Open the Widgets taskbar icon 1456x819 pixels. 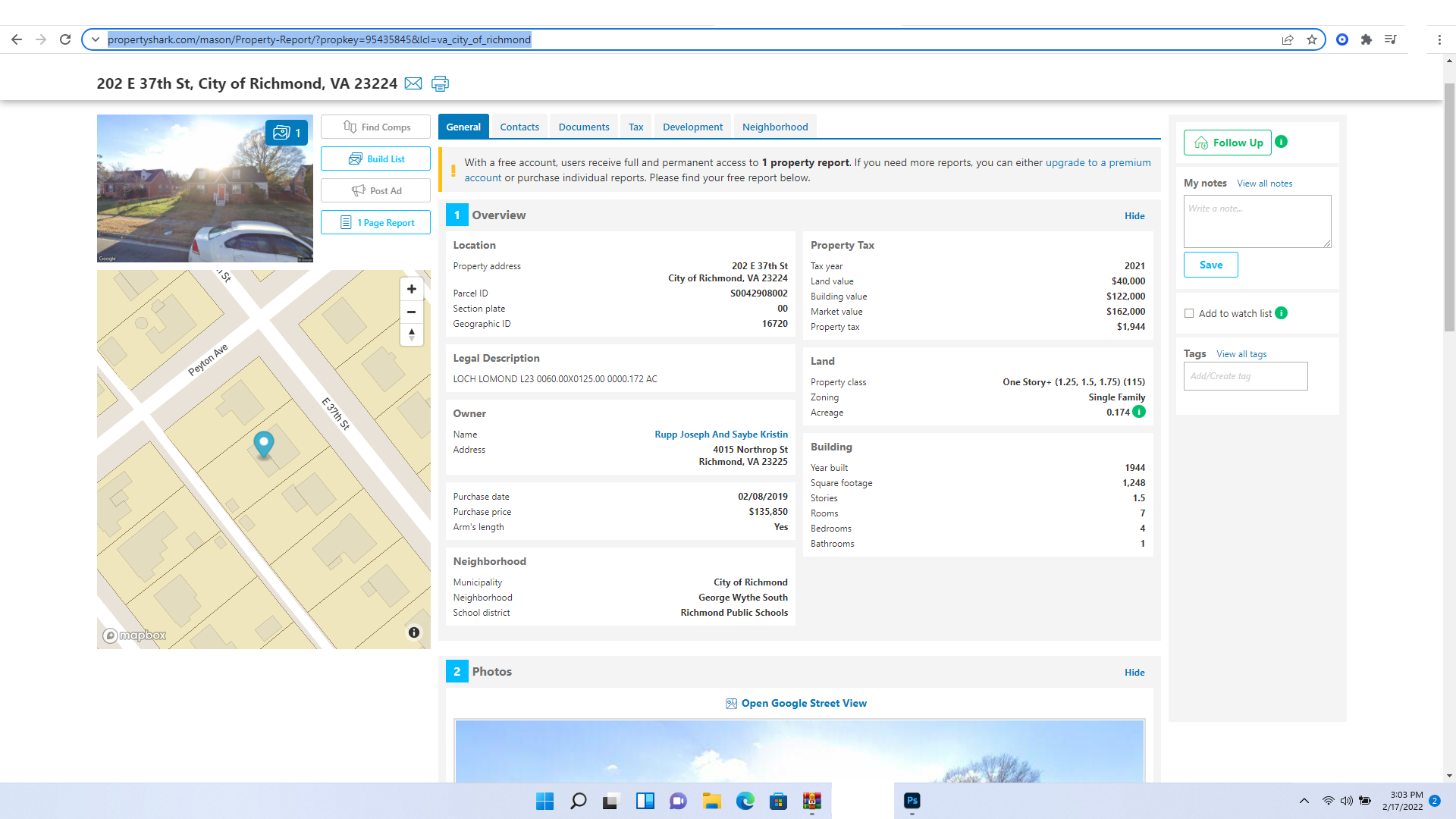645,801
